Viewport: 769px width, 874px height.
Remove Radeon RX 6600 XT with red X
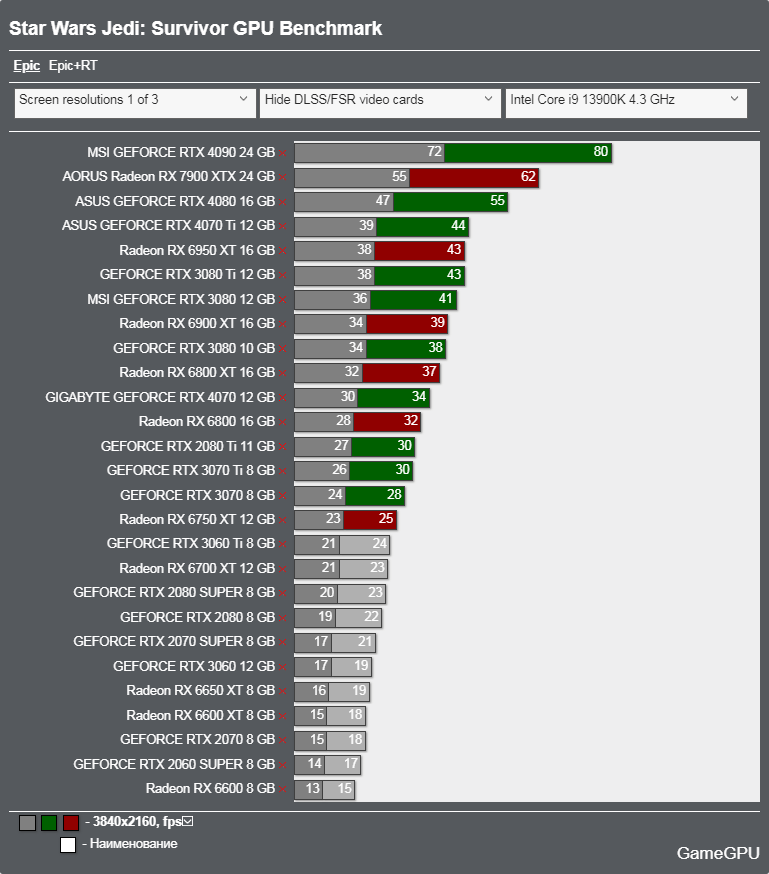point(283,716)
